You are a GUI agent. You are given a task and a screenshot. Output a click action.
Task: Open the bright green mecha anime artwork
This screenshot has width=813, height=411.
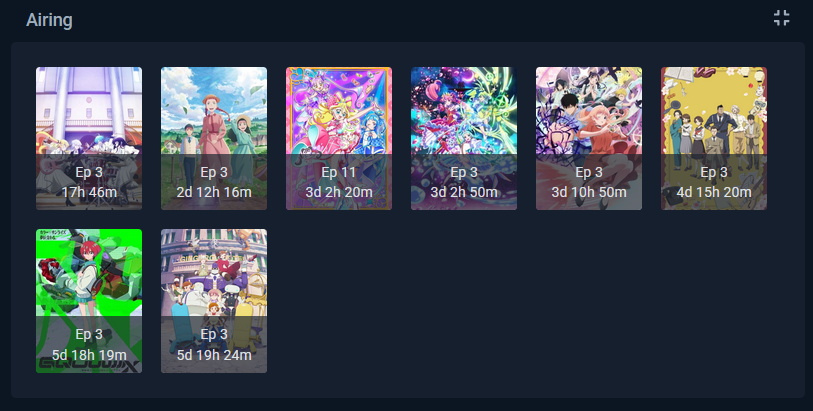(x=89, y=301)
